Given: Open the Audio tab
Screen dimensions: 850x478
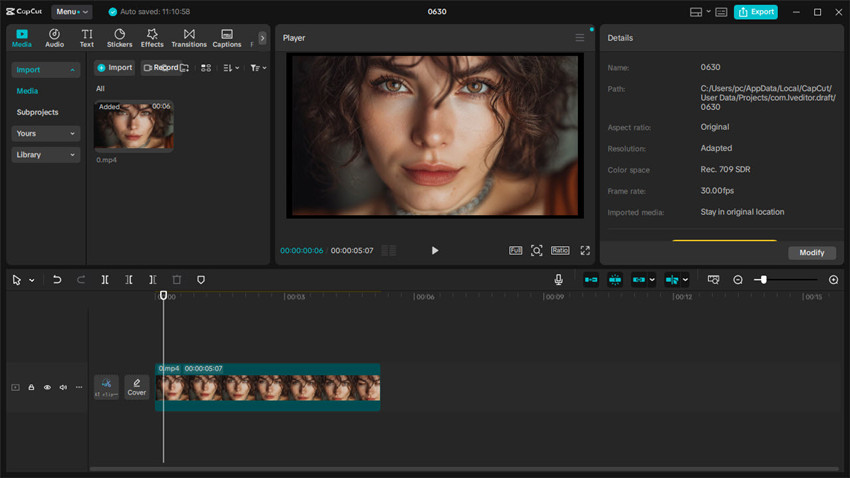Looking at the screenshot, I should coord(54,38).
